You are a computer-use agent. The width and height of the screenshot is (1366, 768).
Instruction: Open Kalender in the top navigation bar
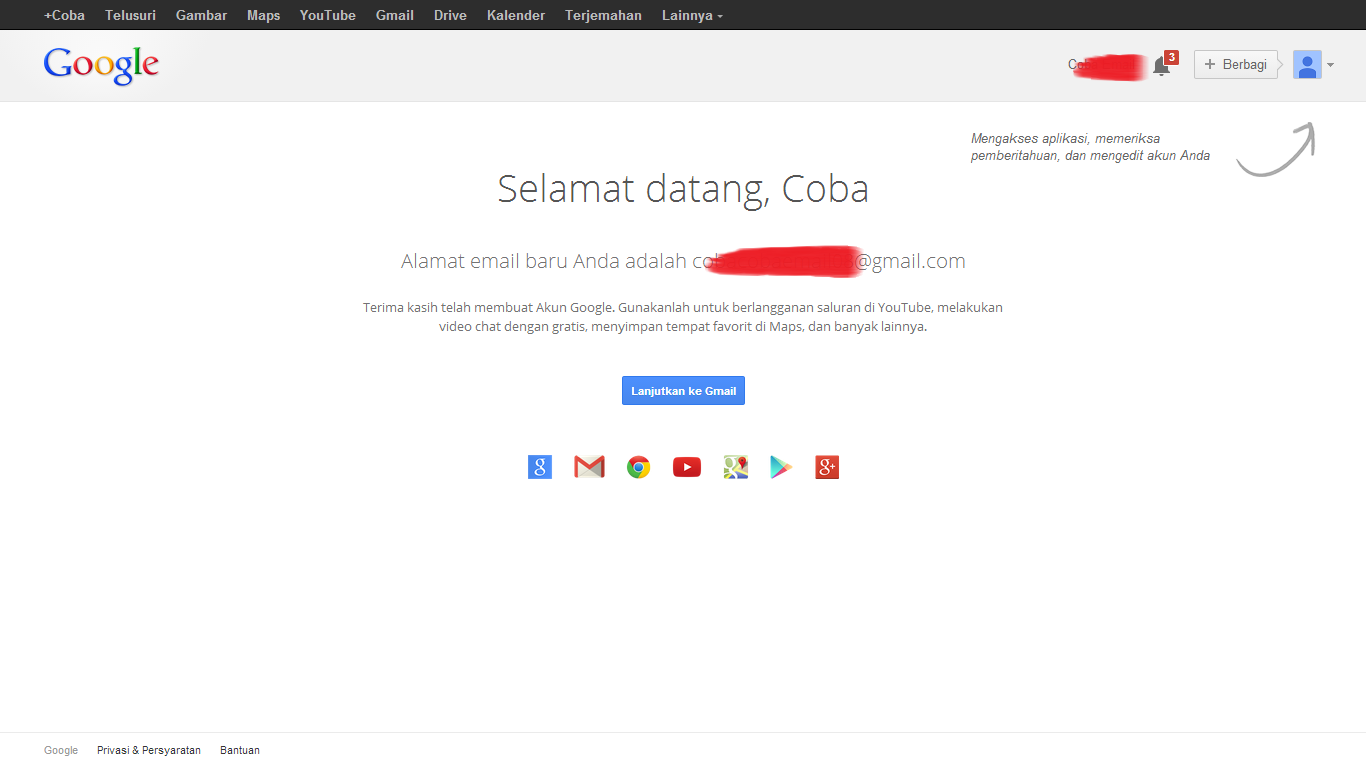(x=516, y=15)
